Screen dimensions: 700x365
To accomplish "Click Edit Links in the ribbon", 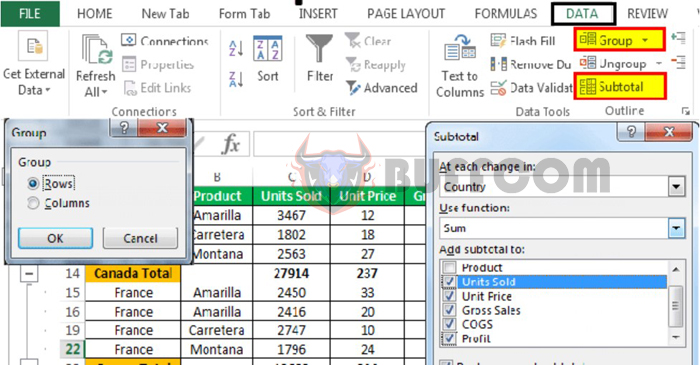I will point(157,88).
